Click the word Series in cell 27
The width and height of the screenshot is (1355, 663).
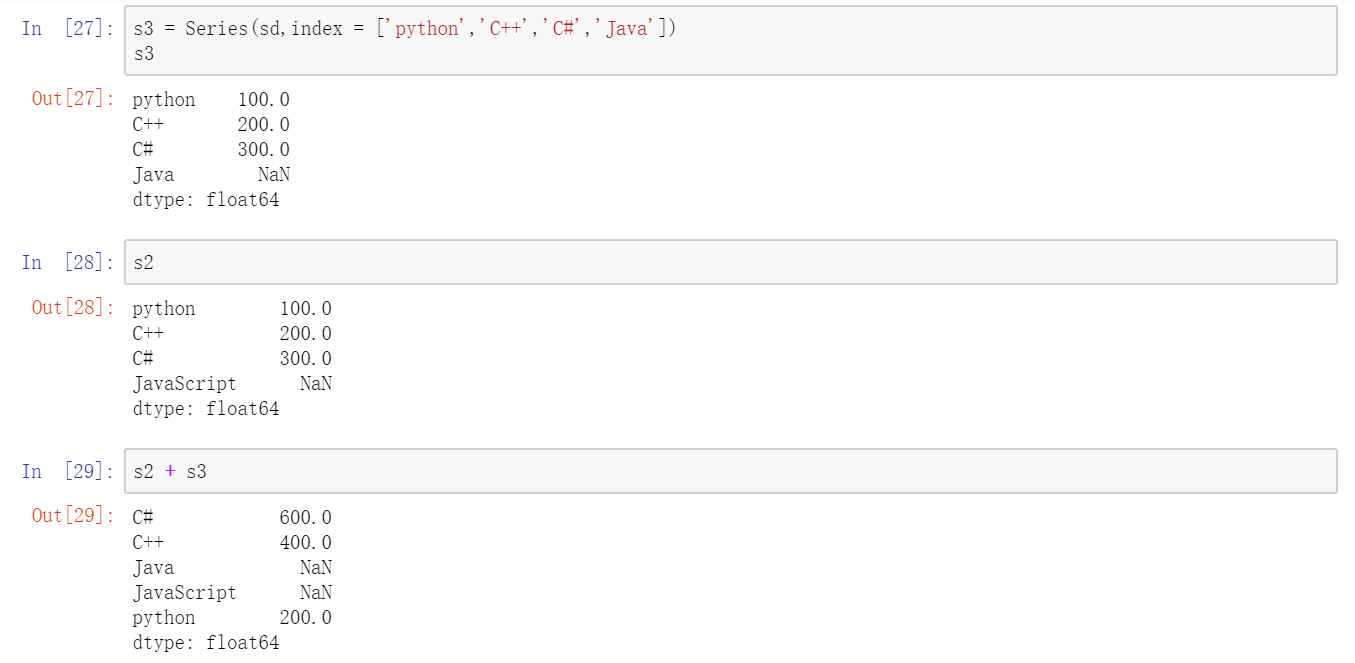[x=216, y=28]
